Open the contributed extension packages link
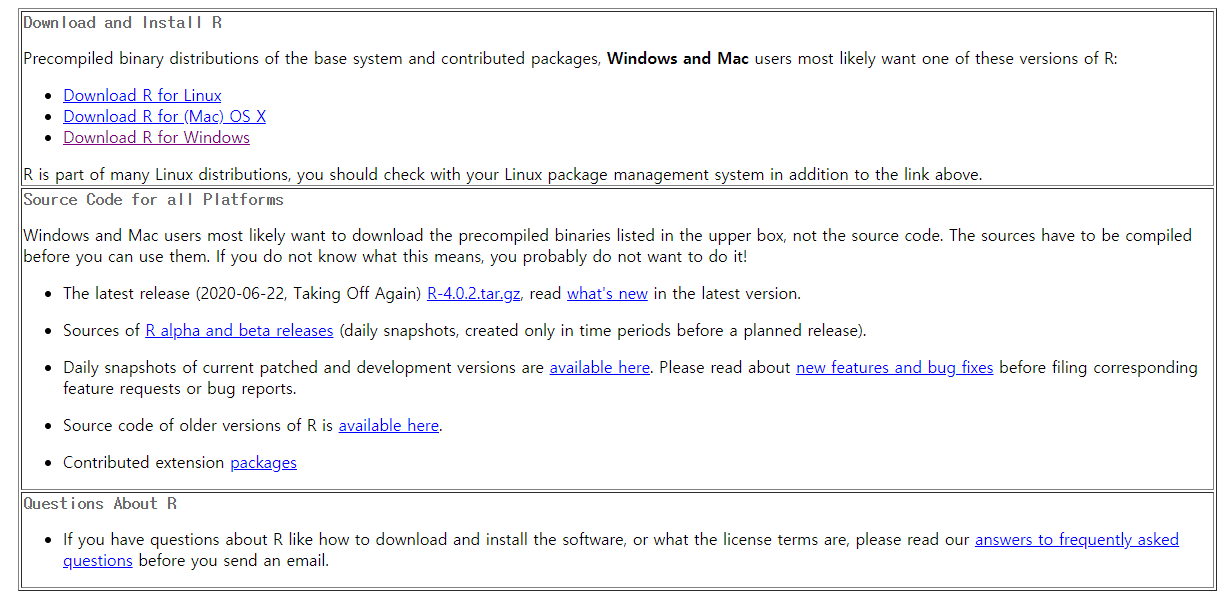Viewport: 1230px width, 608px height. (263, 462)
